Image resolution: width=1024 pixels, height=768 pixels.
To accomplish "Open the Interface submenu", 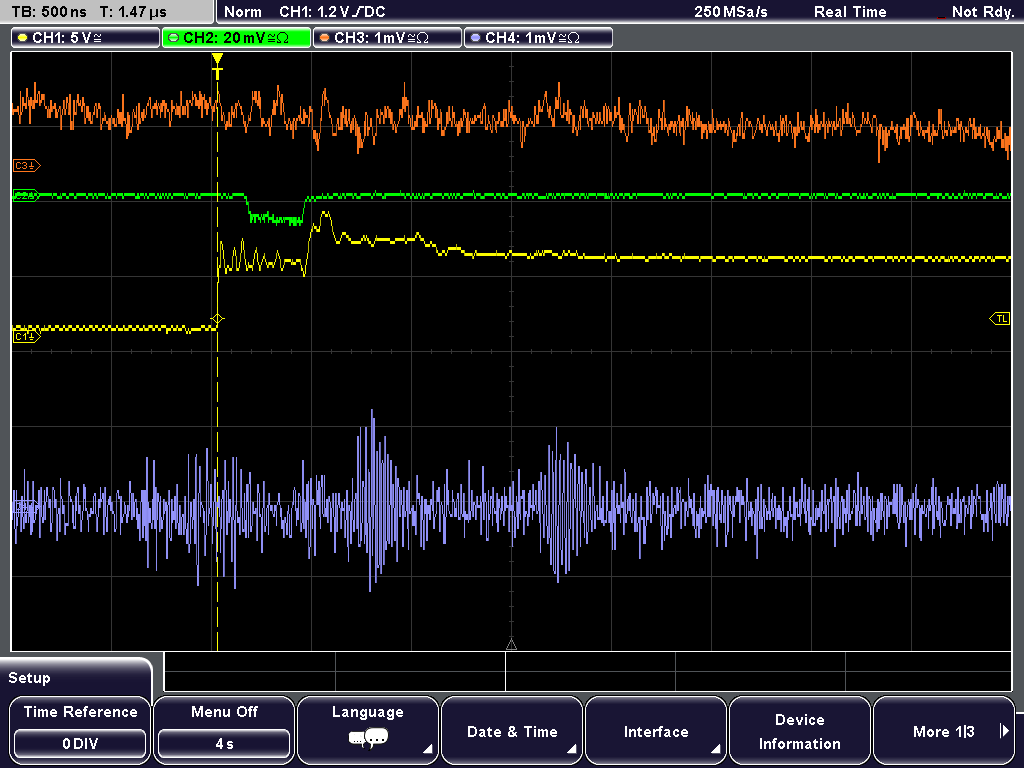I will pyautogui.click(x=656, y=729).
